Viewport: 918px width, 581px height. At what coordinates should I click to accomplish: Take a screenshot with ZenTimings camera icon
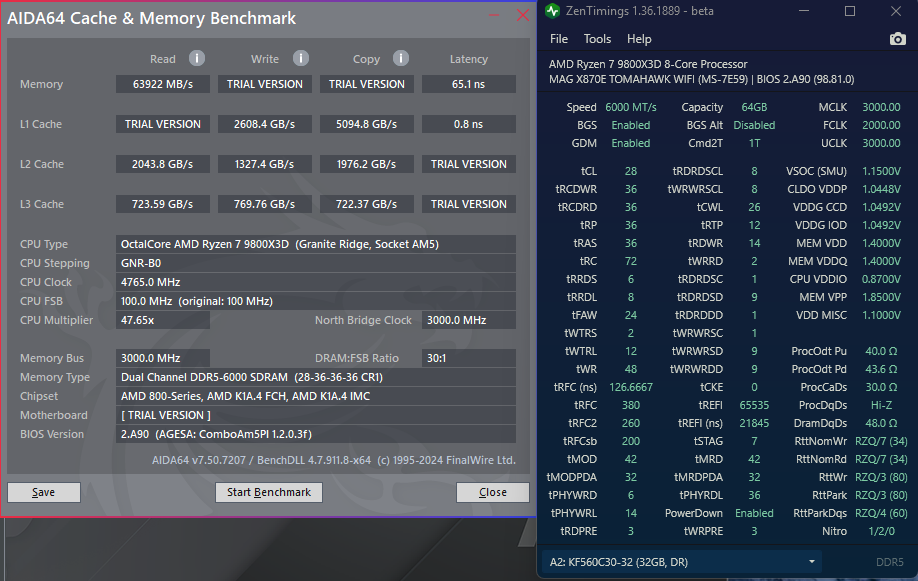897,39
